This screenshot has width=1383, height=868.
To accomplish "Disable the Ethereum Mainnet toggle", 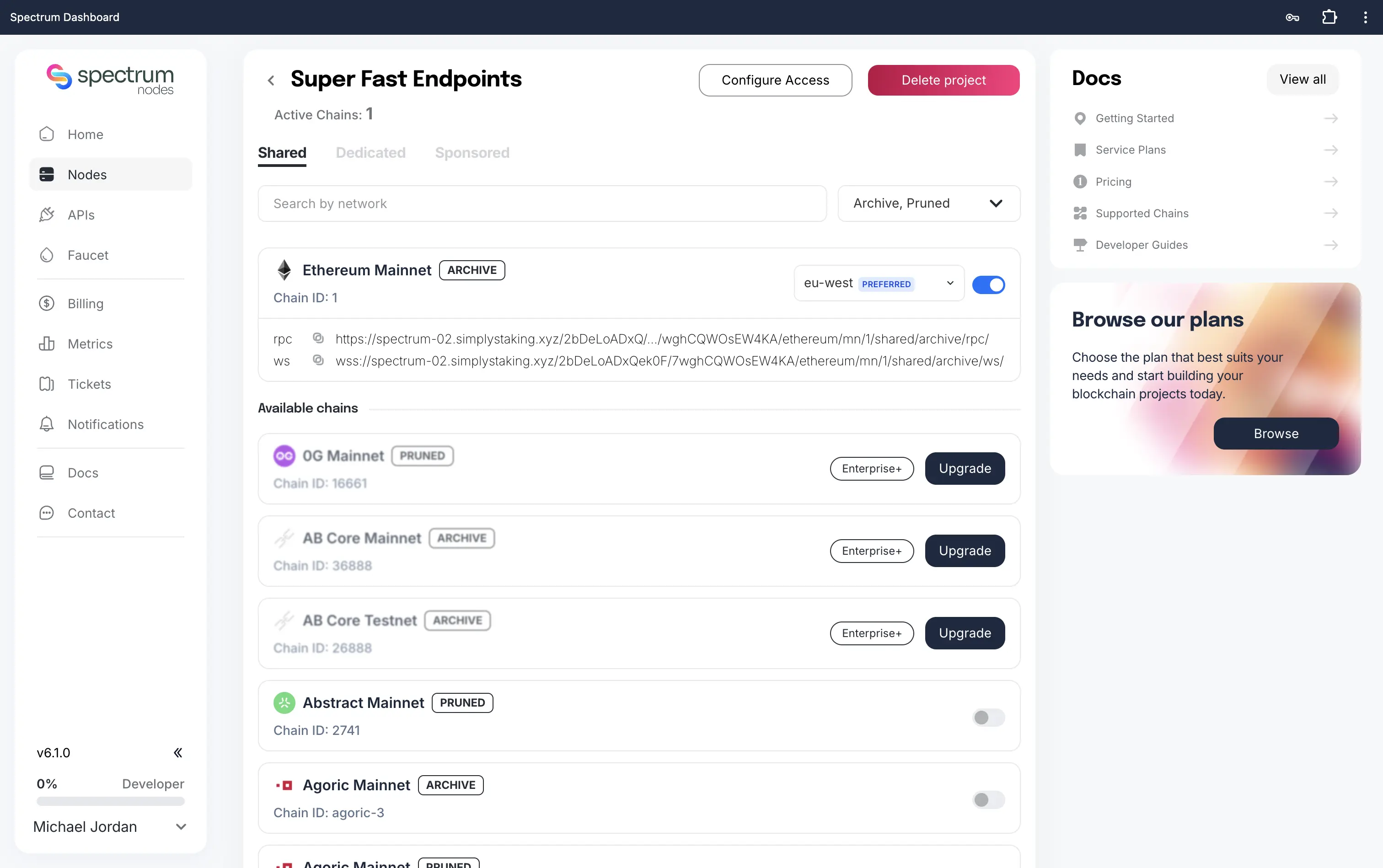I will (989, 285).
